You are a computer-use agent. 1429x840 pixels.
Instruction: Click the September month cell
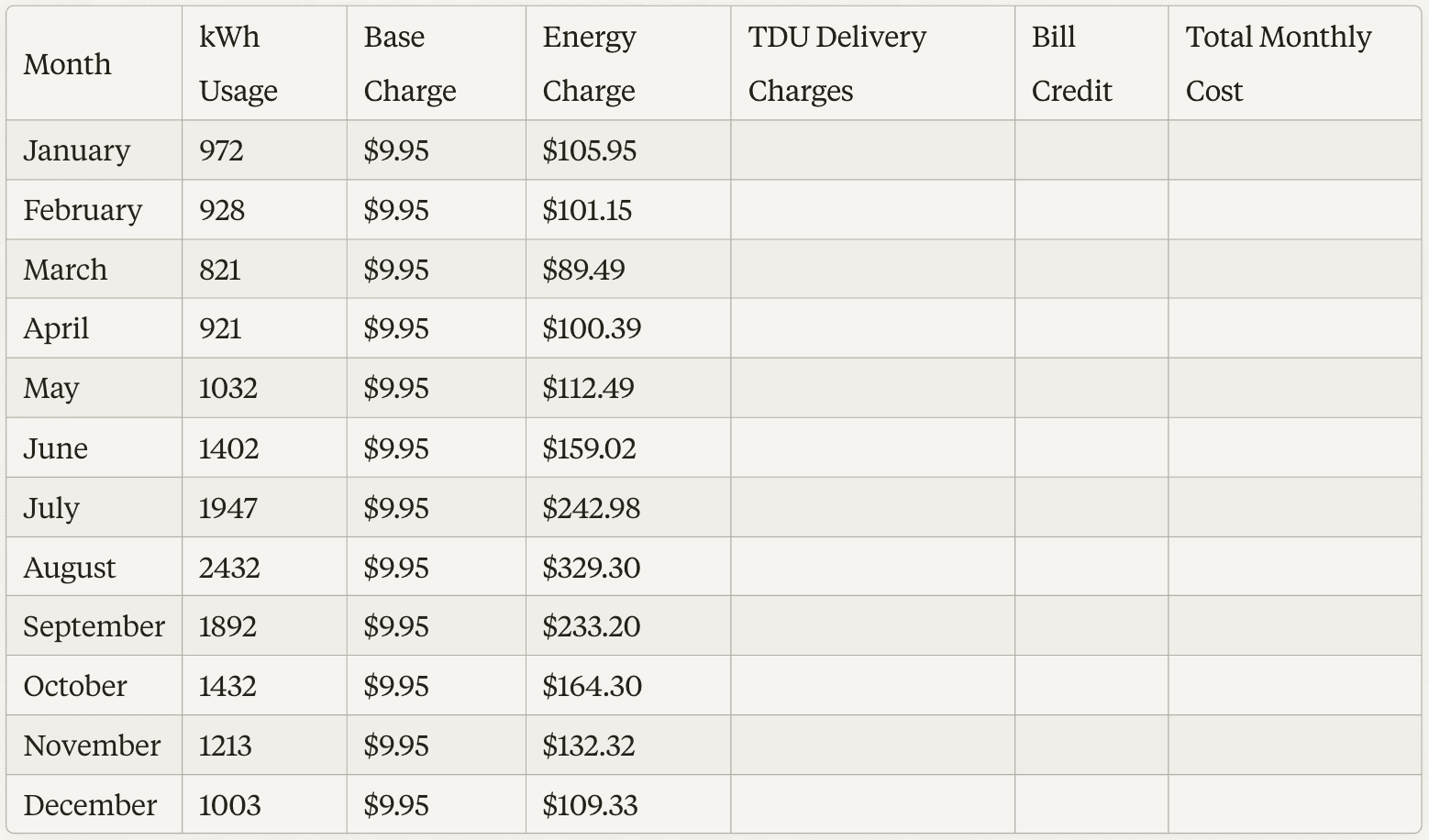coord(94,627)
